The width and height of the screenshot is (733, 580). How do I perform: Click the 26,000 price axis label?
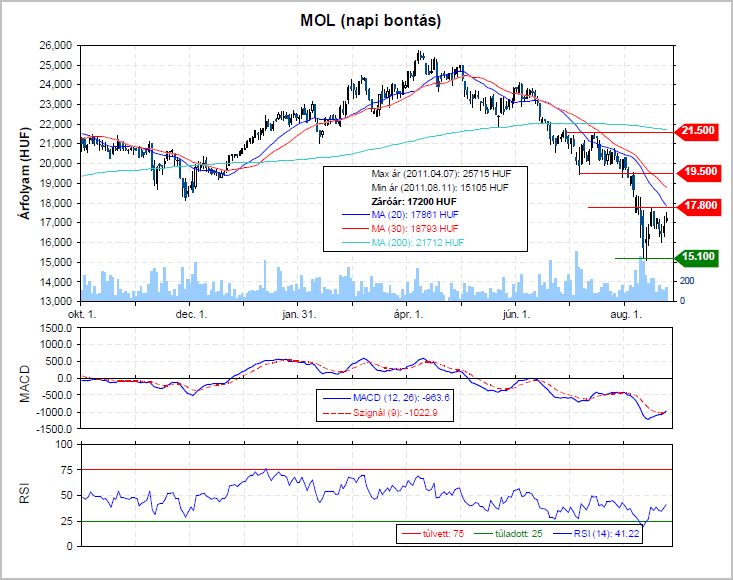point(56,45)
